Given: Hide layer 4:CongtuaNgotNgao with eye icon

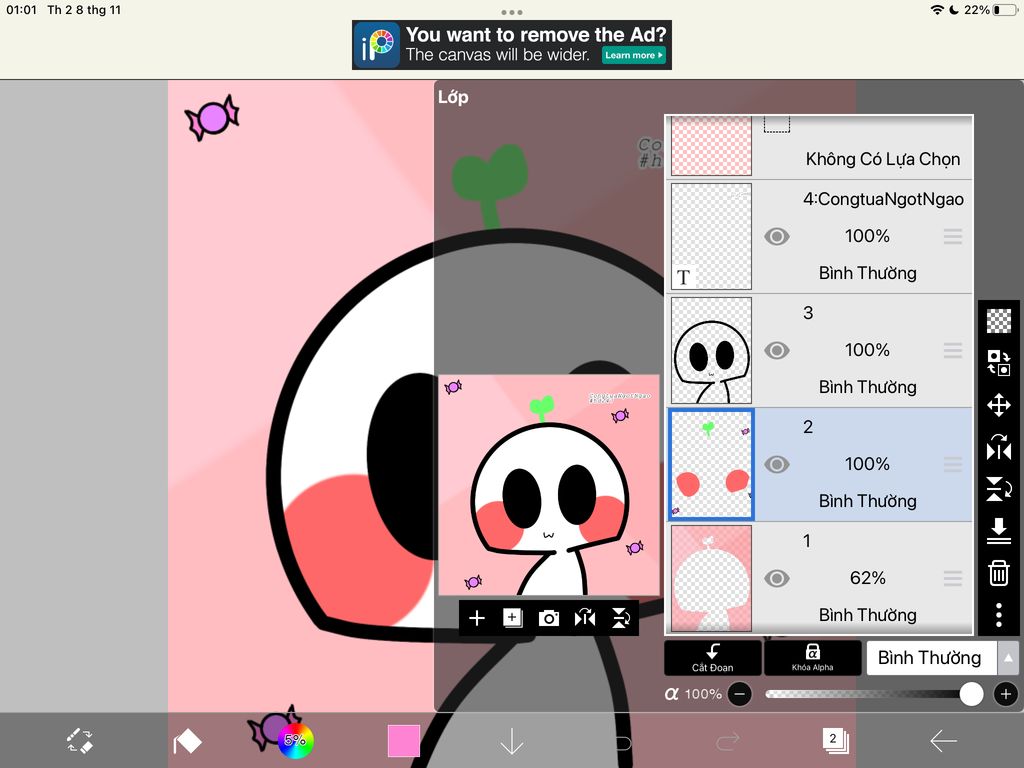Looking at the screenshot, I should 776,236.
